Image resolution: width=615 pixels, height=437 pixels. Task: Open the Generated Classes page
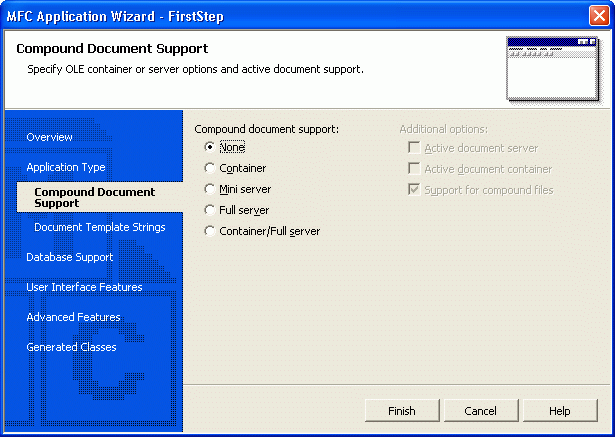point(71,347)
